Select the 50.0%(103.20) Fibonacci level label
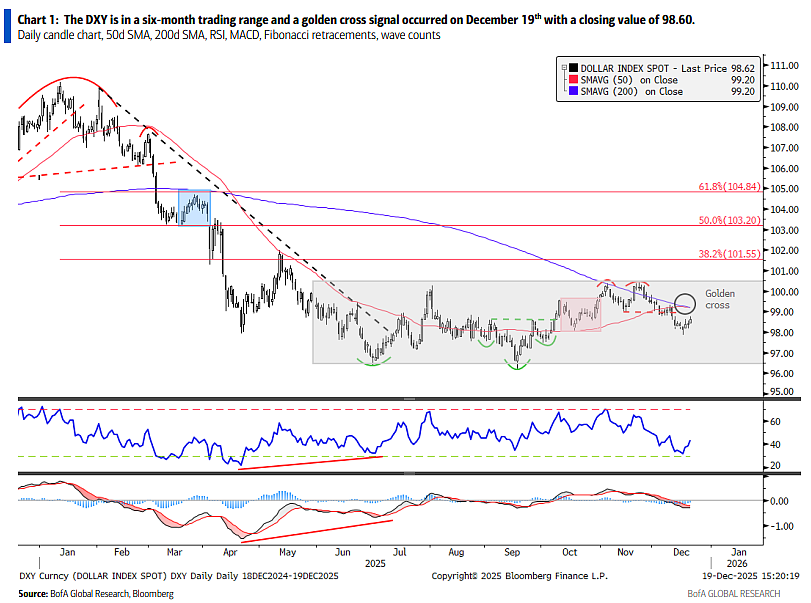The height and width of the screenshot is (603, 811). coord(729,220)
